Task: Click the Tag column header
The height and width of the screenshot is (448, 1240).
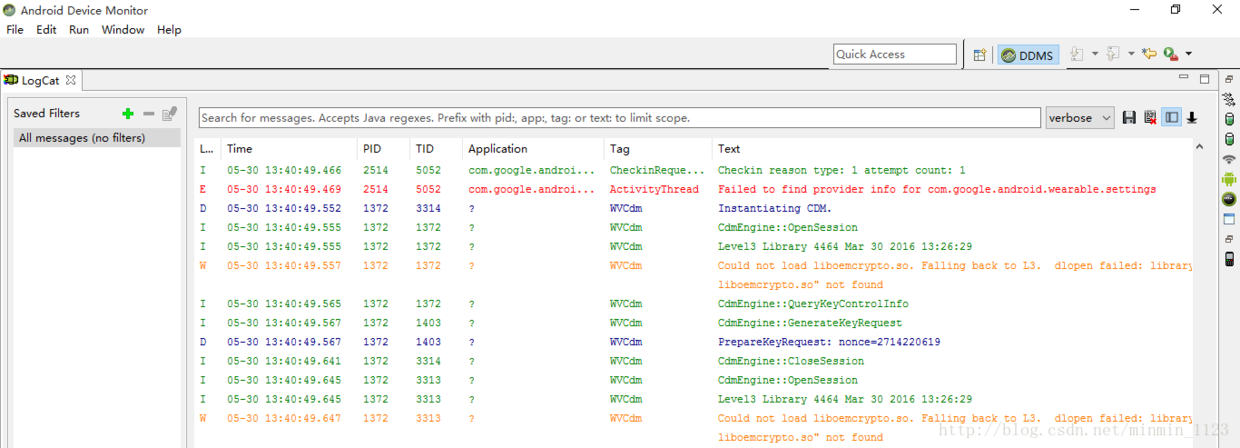Action: (x=658, y=149)
